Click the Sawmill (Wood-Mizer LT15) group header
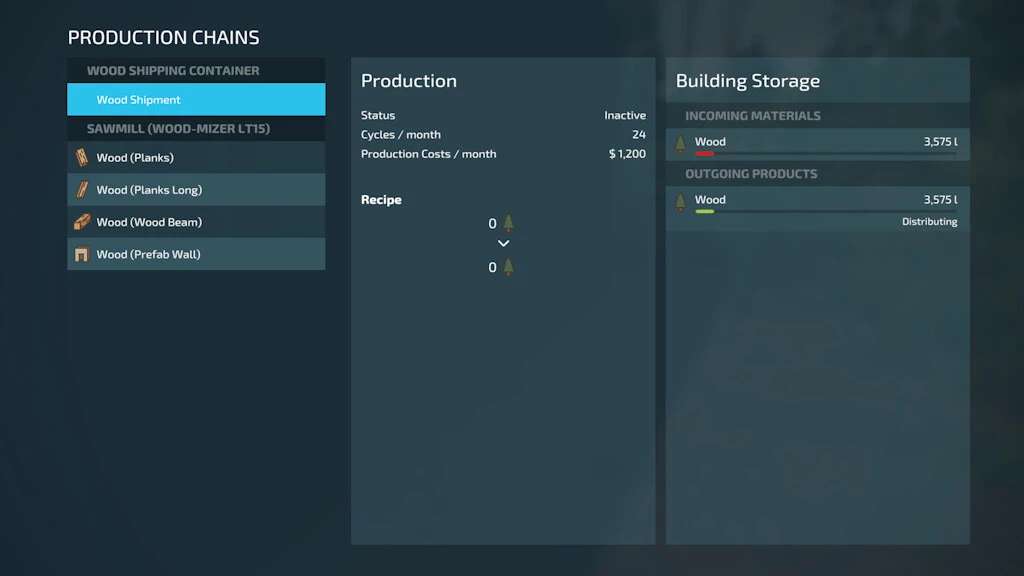1024x576 pixels. pos(178,129)
